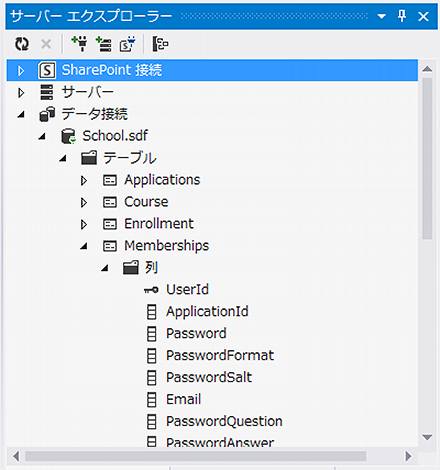Select the PasswordSalt column
The width and height of the screenshot is (440, 470).
(209, 378)
